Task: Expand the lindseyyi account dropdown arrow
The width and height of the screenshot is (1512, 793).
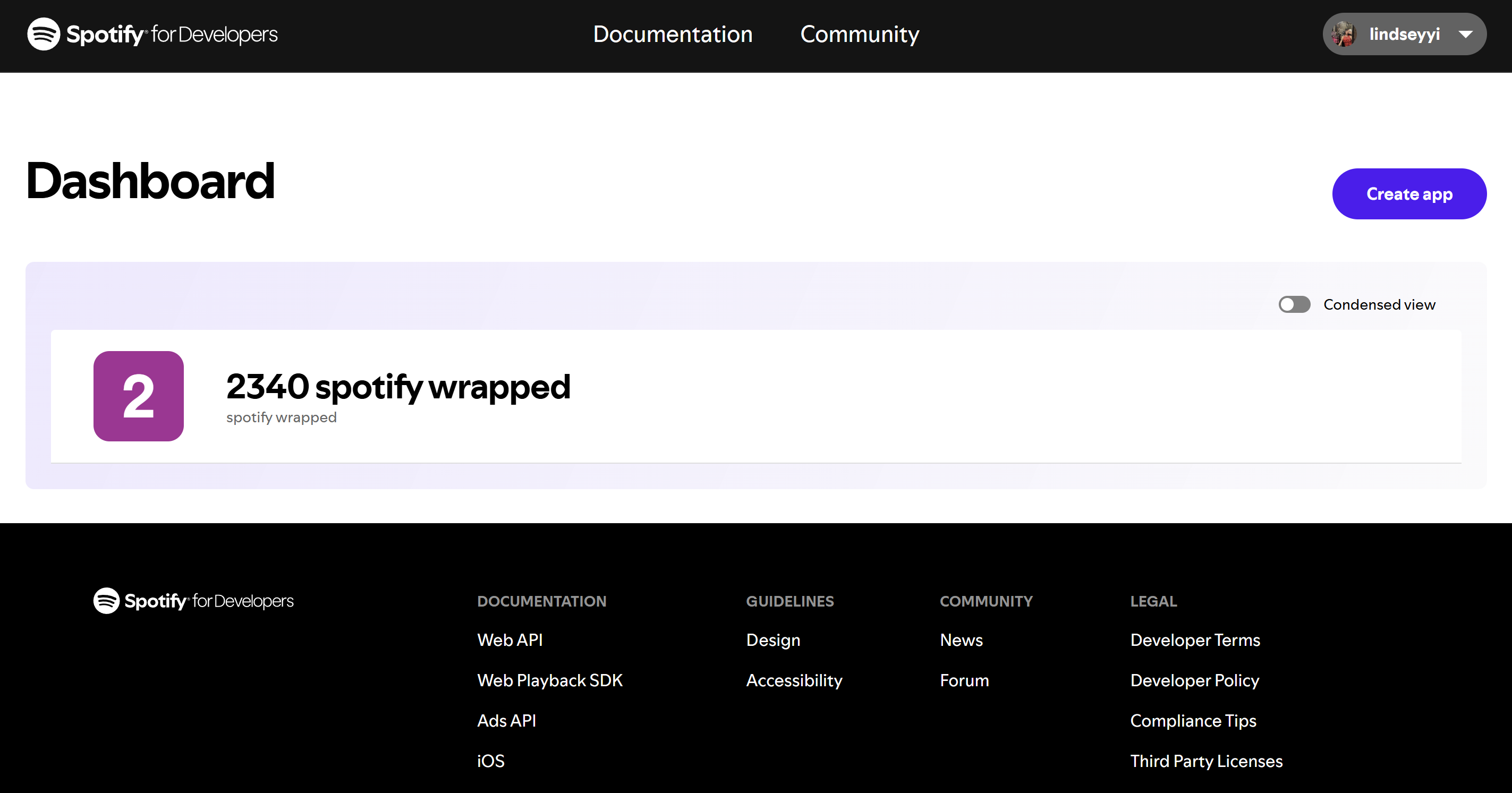Action: [x=1466, y=34]
